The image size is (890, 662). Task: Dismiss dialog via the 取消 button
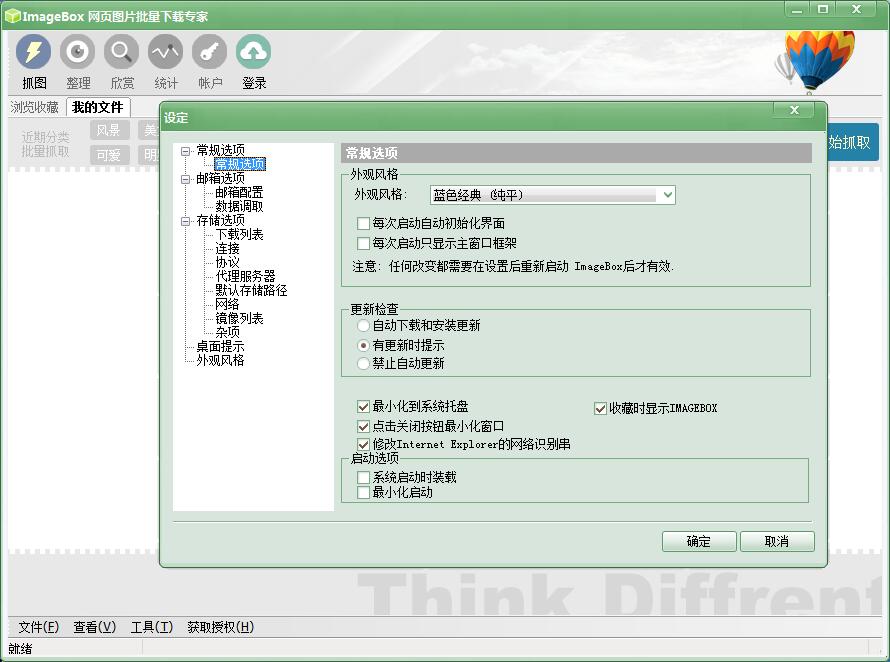(777, 541)
